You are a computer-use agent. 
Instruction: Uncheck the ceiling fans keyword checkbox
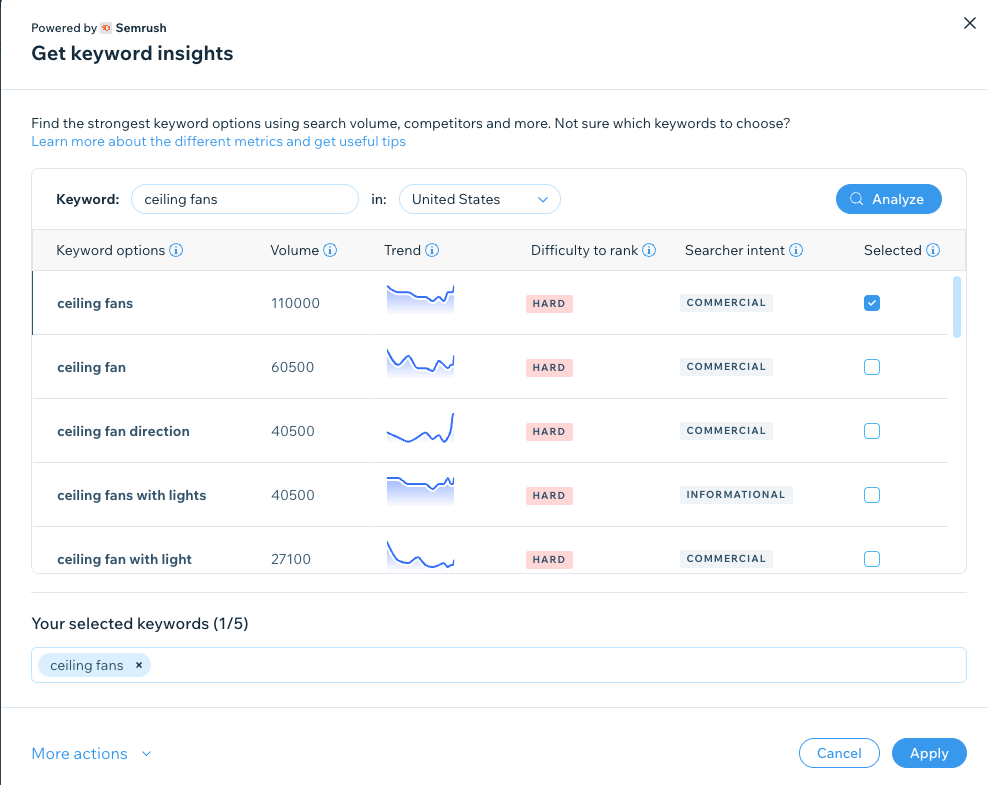(872, 303)
